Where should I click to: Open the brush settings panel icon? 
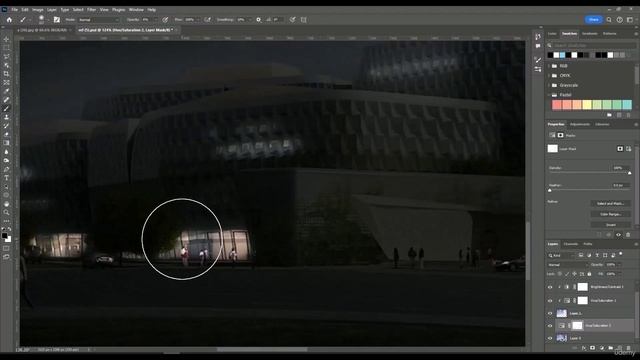coord(57,20)
